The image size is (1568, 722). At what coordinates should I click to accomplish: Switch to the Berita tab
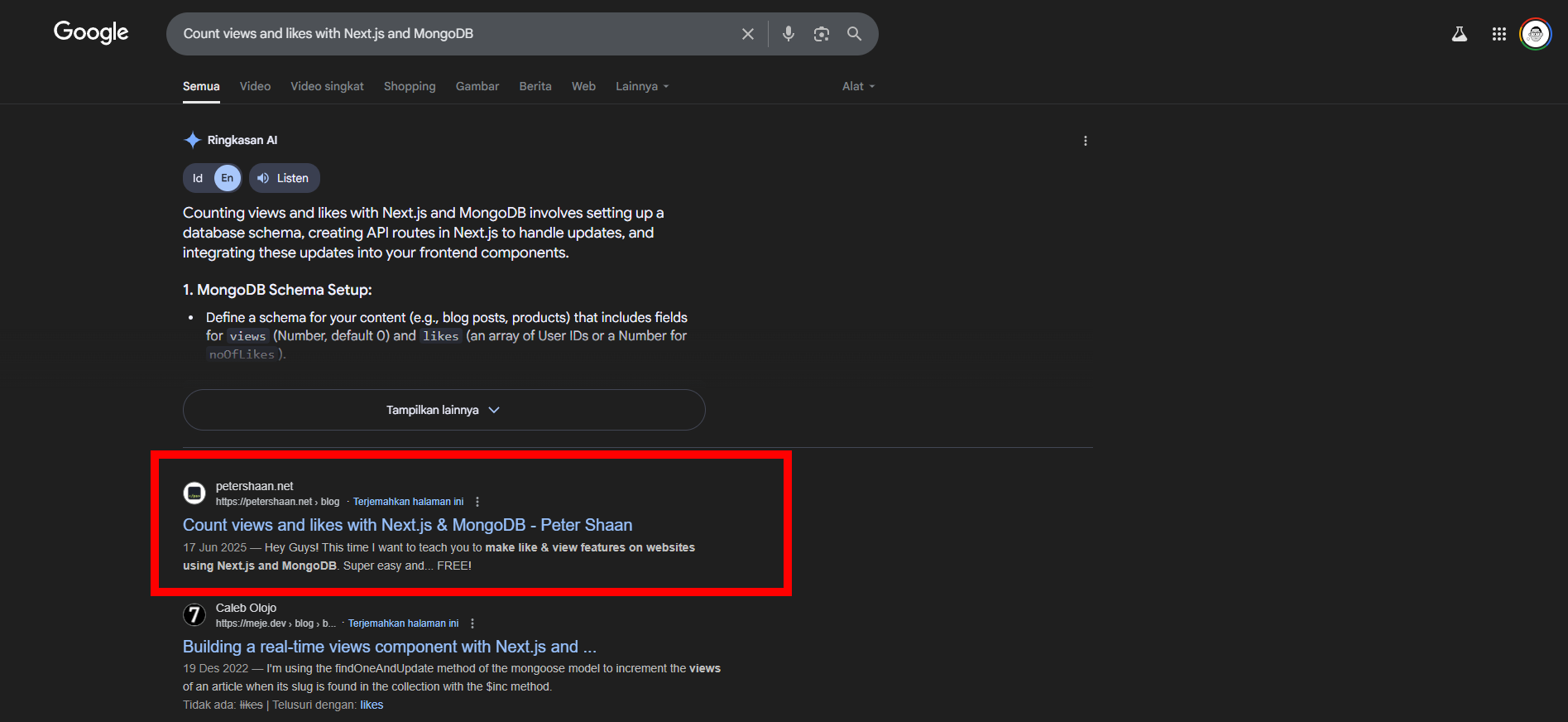(535, 86)
